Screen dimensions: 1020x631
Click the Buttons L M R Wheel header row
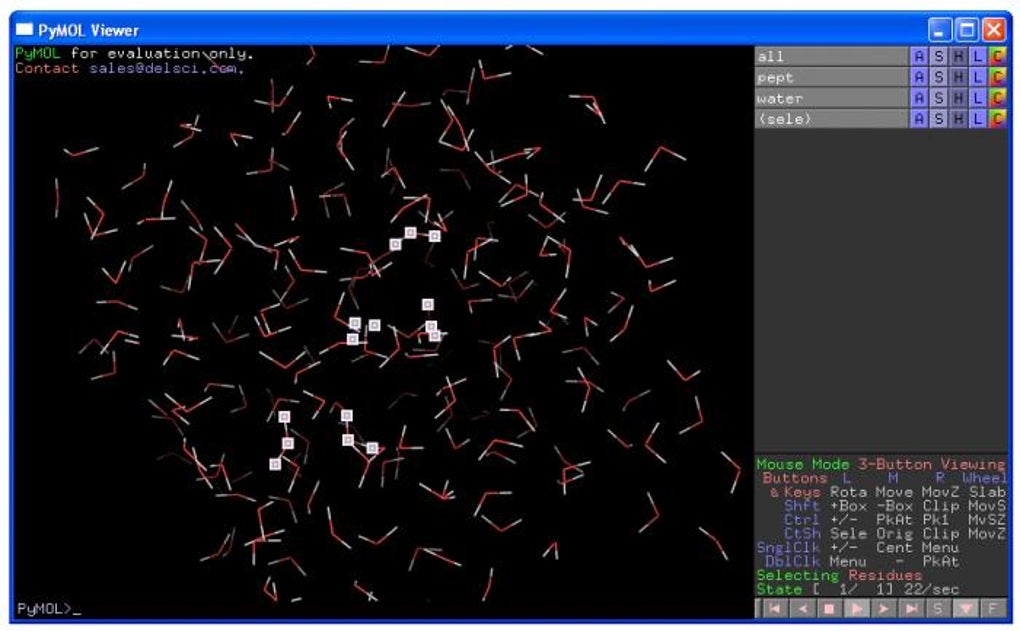pyautogui.click(x=884, y=478)
